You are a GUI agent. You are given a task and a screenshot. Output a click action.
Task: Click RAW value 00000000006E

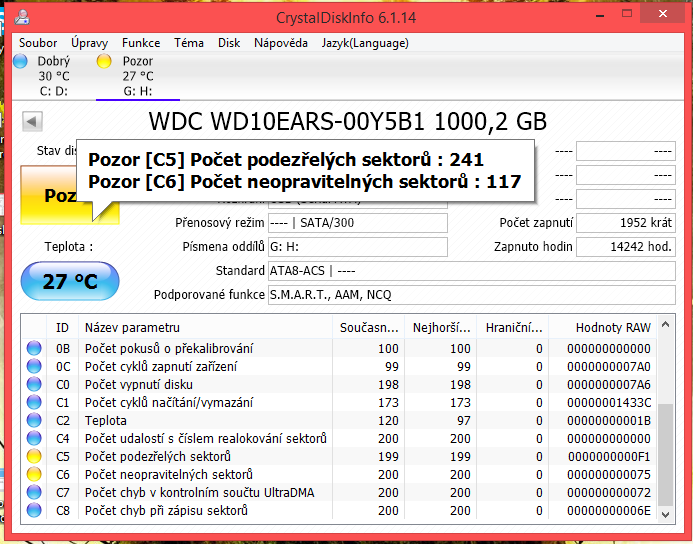coord(609,510)
